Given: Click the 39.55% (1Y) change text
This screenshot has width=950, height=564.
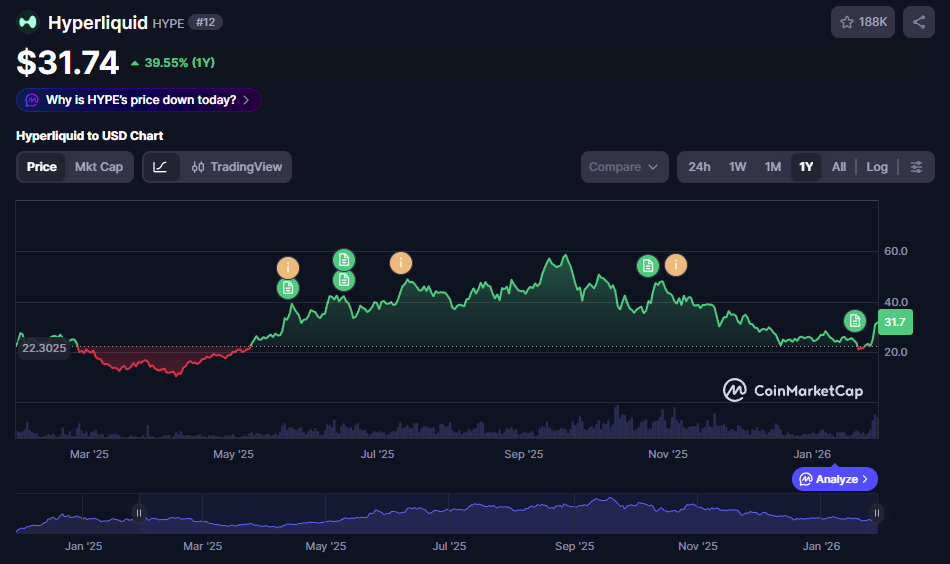Looking at the screenshot, I should pos(179,62).
